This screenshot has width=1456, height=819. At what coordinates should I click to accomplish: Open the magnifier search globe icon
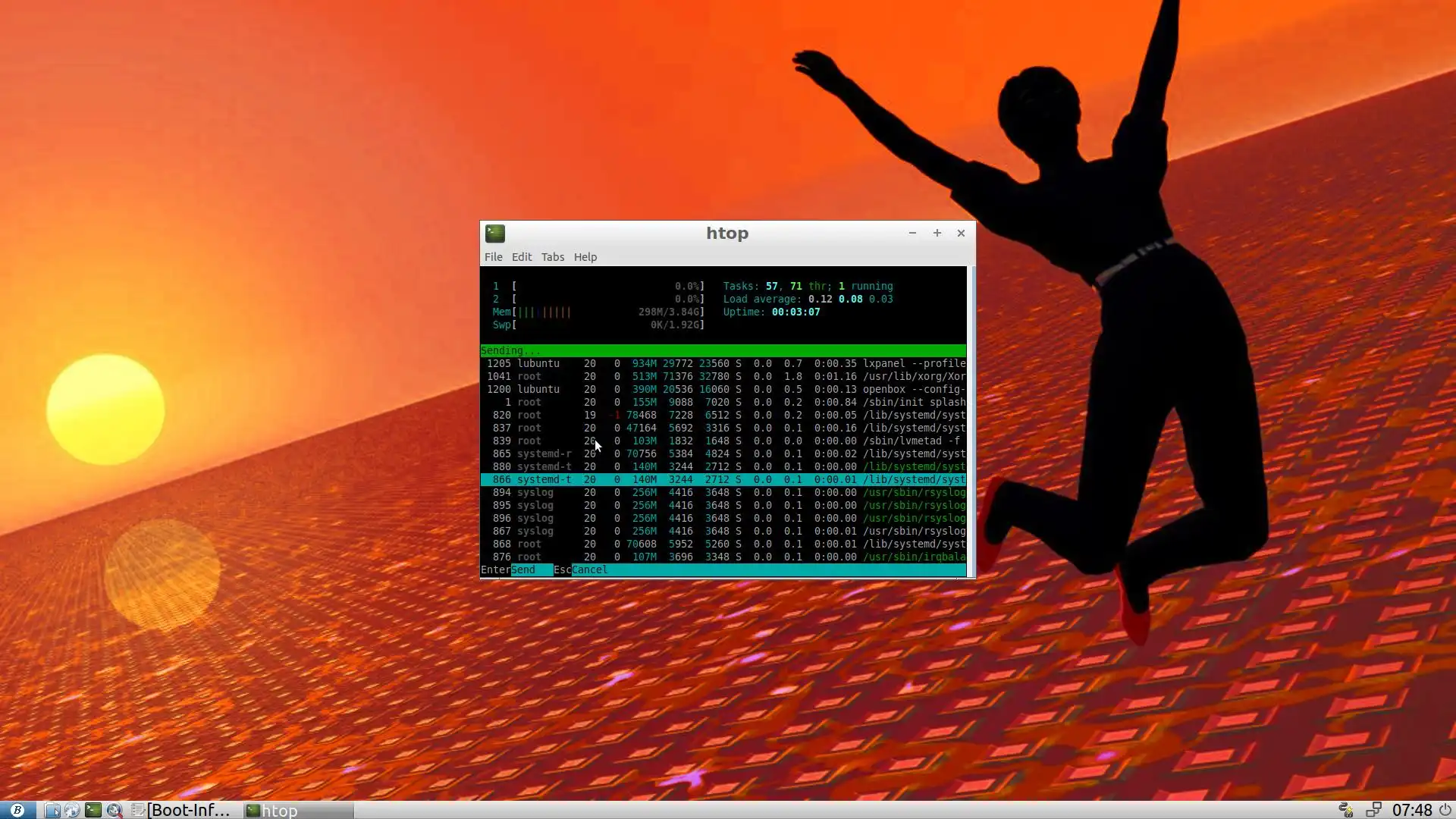point(114,810)
